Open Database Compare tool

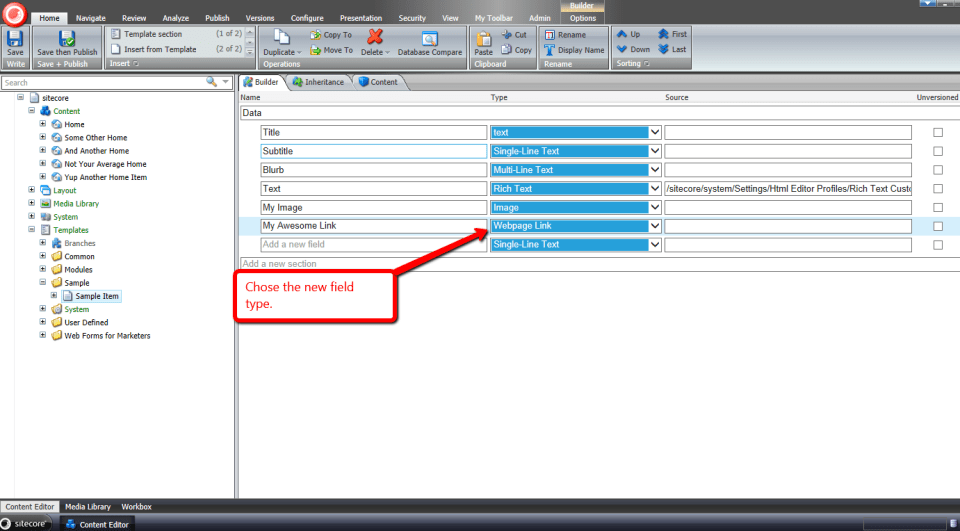click(430, 40)
